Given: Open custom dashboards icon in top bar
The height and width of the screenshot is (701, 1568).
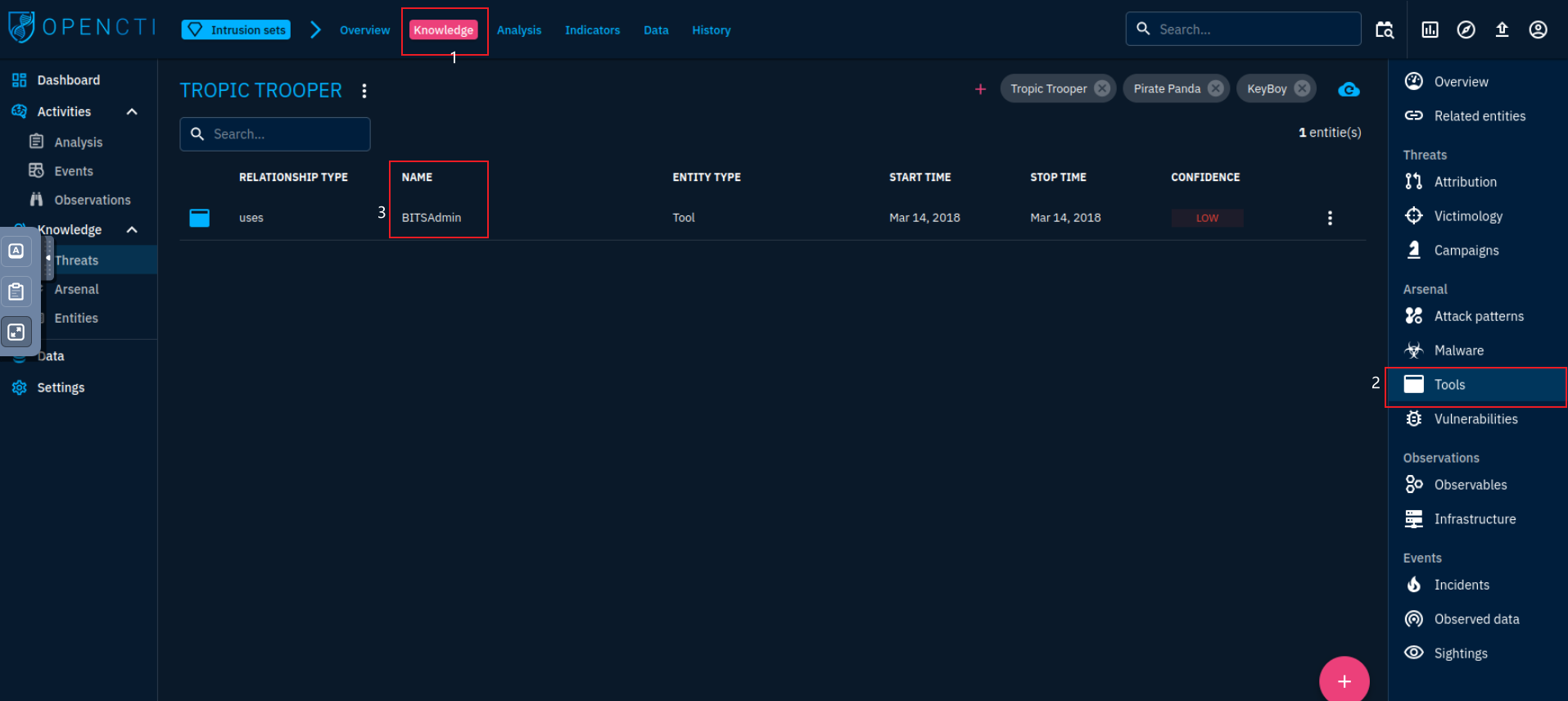Looking at the screenshot, I should click(1430, 29).
